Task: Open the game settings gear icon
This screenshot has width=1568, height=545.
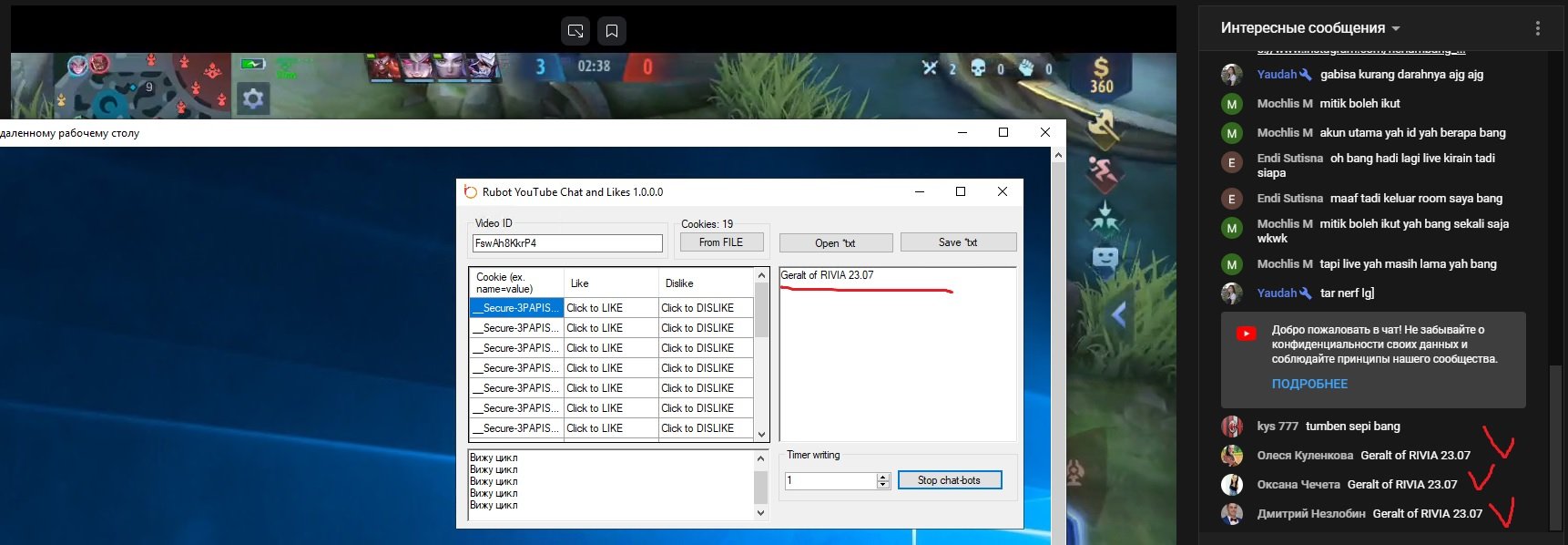Action: coord(253,98)
